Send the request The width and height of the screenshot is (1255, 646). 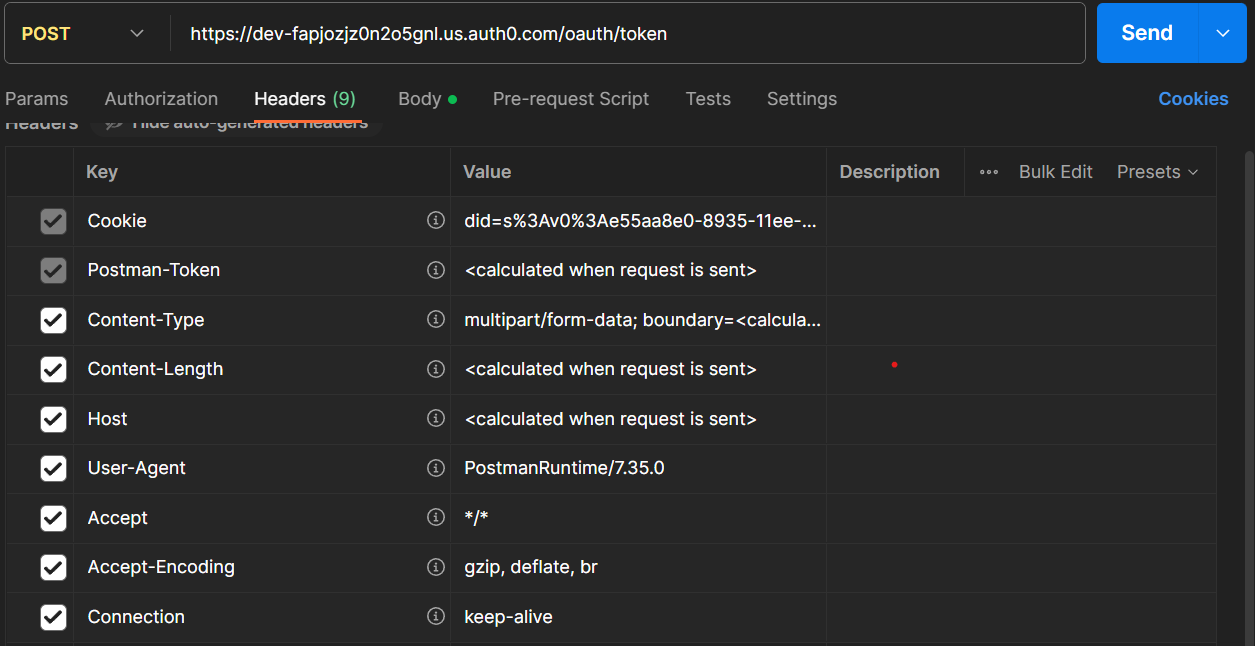click(x=1147, y=33)
